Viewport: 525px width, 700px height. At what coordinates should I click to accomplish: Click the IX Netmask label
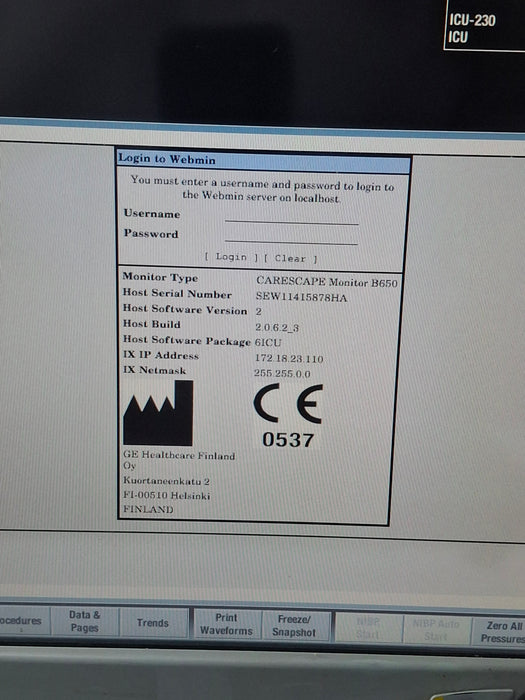tap(154, 370)
